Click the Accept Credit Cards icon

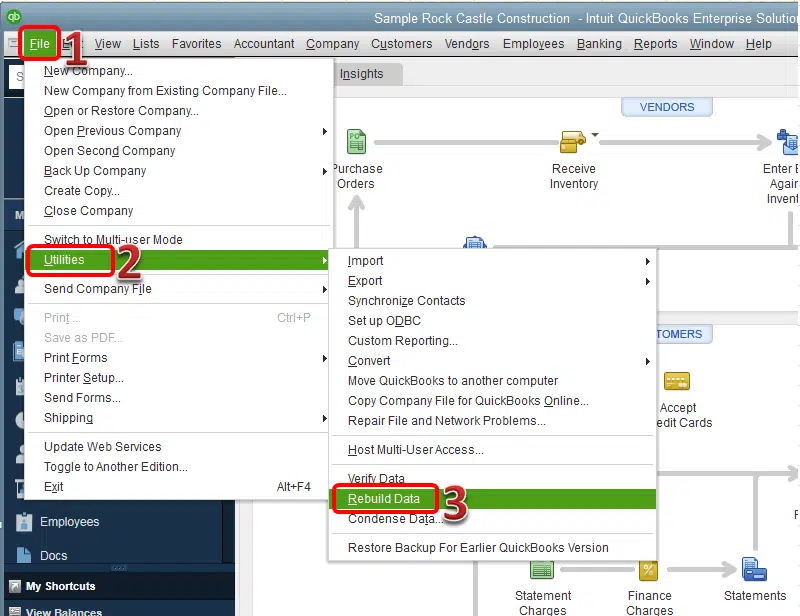coord(677,381)
